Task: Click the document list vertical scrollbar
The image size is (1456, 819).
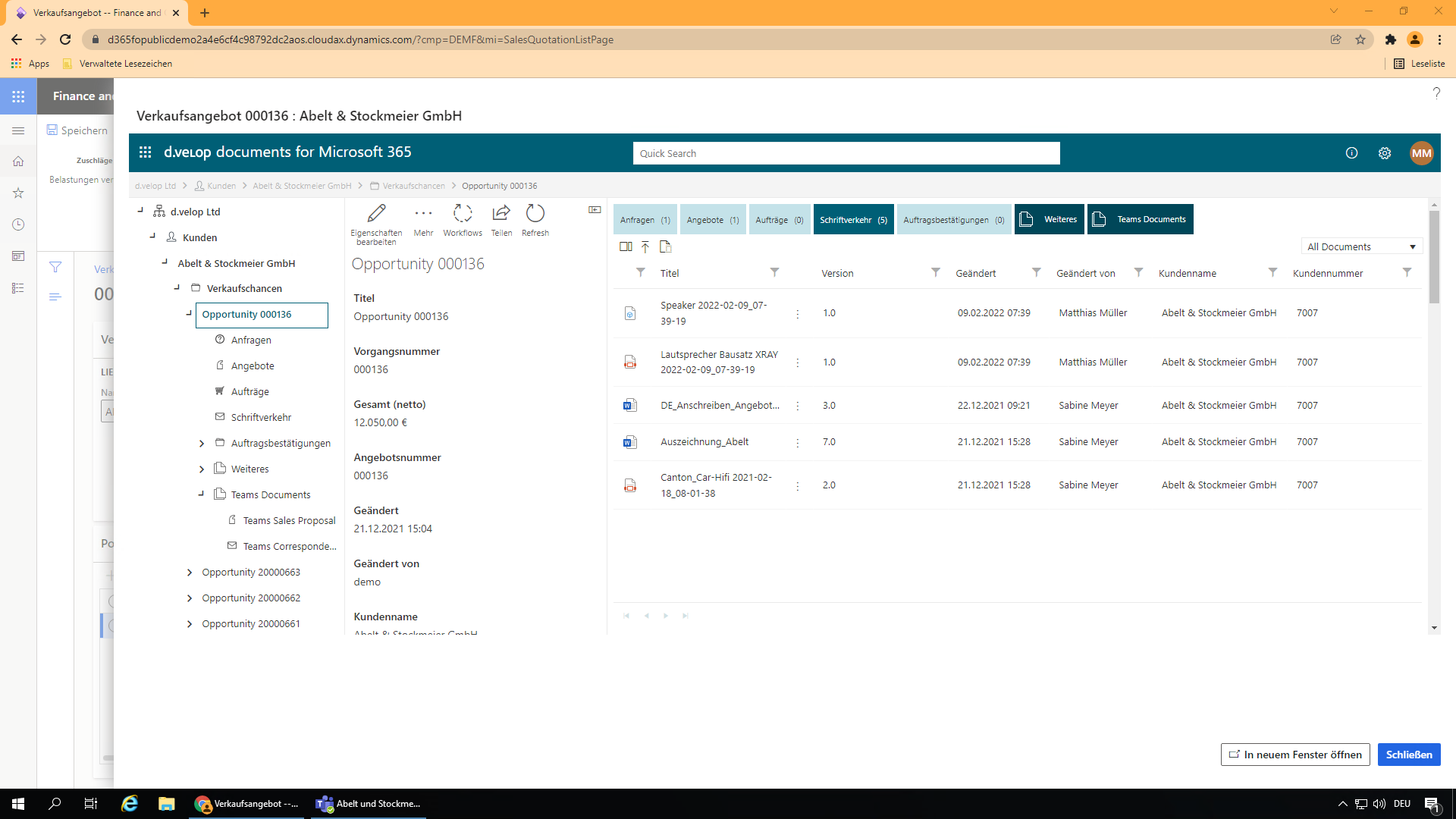Action: click(1434, 258)
